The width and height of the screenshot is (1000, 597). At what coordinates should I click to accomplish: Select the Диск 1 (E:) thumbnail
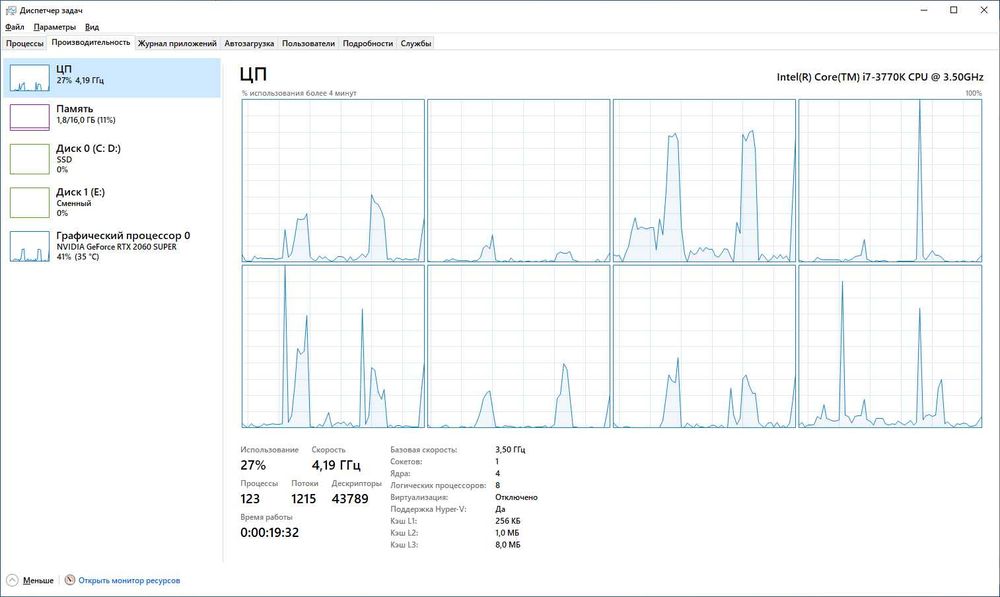pos(29,202)
